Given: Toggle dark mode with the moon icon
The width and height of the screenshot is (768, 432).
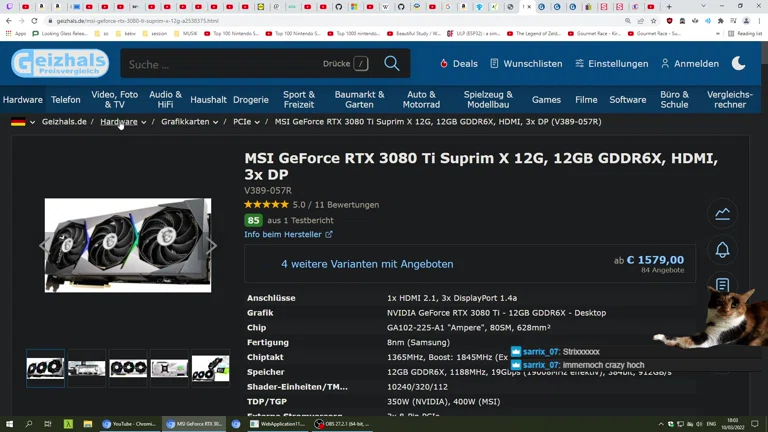Looking at the screenshot, I should [x=738, y=63].
